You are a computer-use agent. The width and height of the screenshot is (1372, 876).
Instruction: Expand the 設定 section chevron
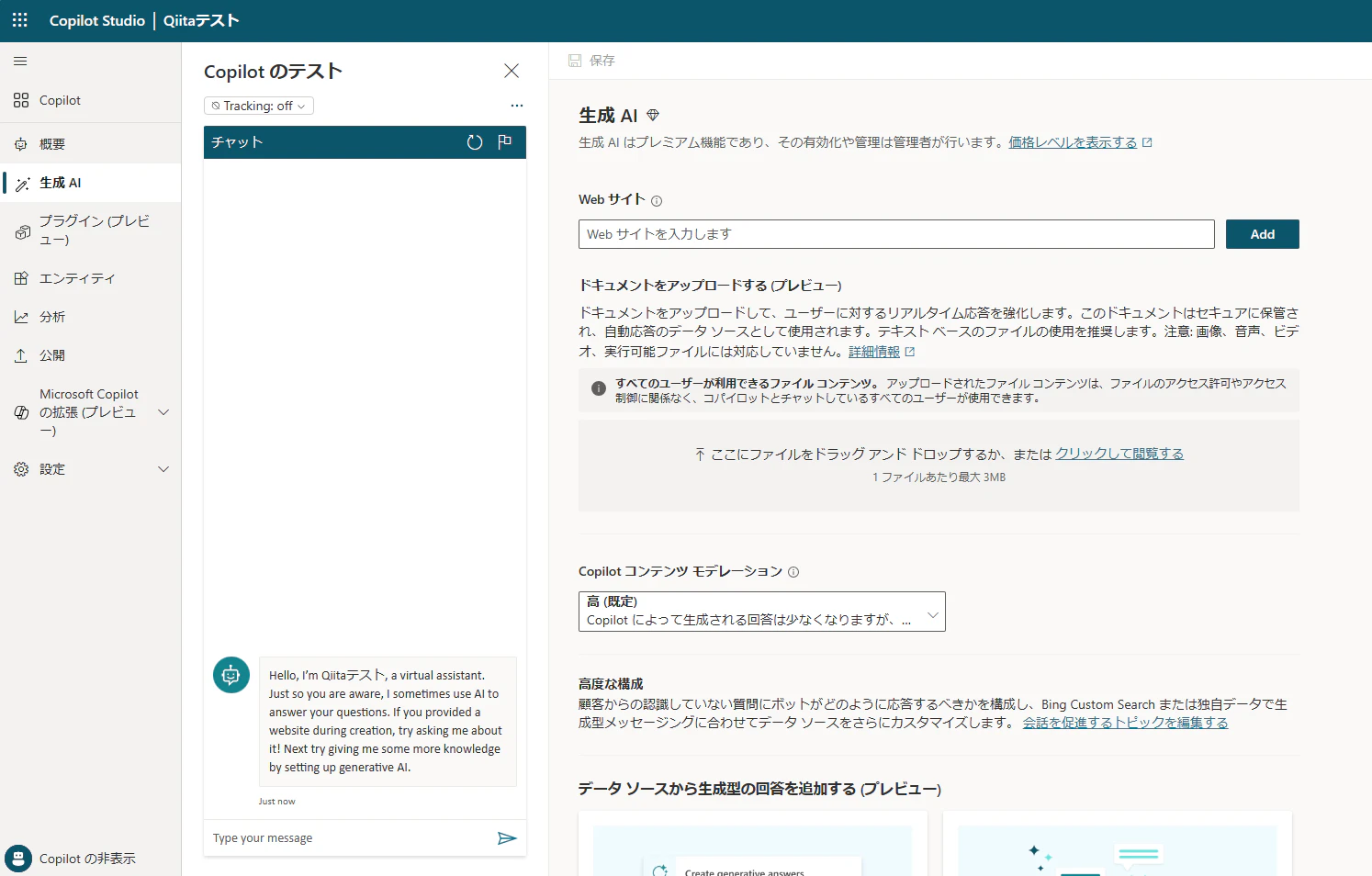point(163,469)
